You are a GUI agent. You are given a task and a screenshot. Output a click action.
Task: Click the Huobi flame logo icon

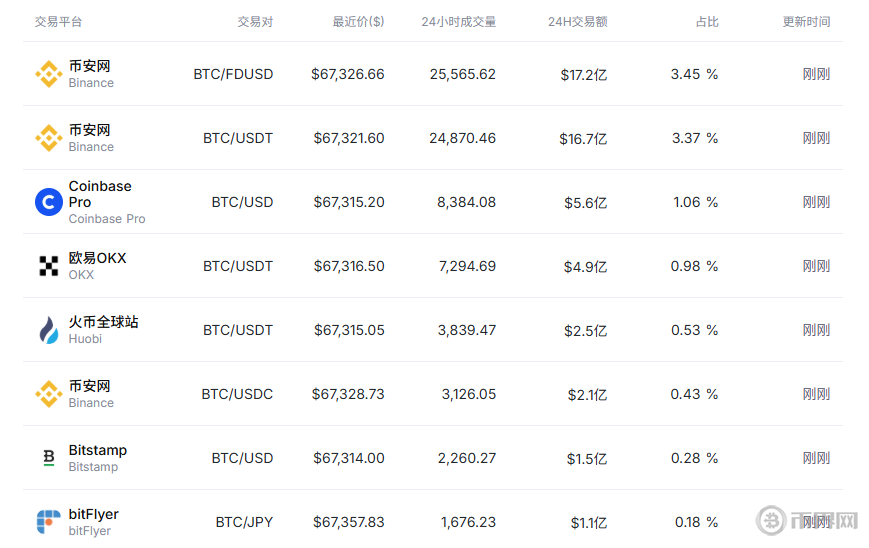point(49,330)
